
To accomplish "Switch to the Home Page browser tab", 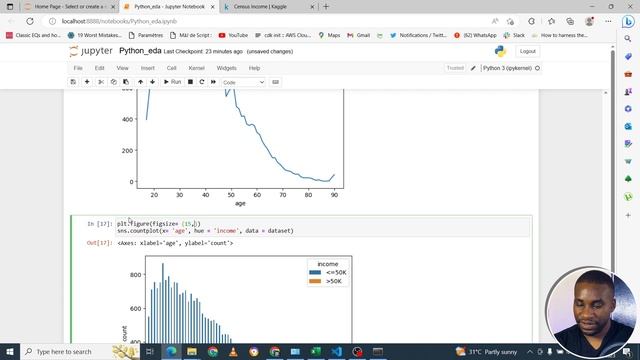I will [69, 7].
